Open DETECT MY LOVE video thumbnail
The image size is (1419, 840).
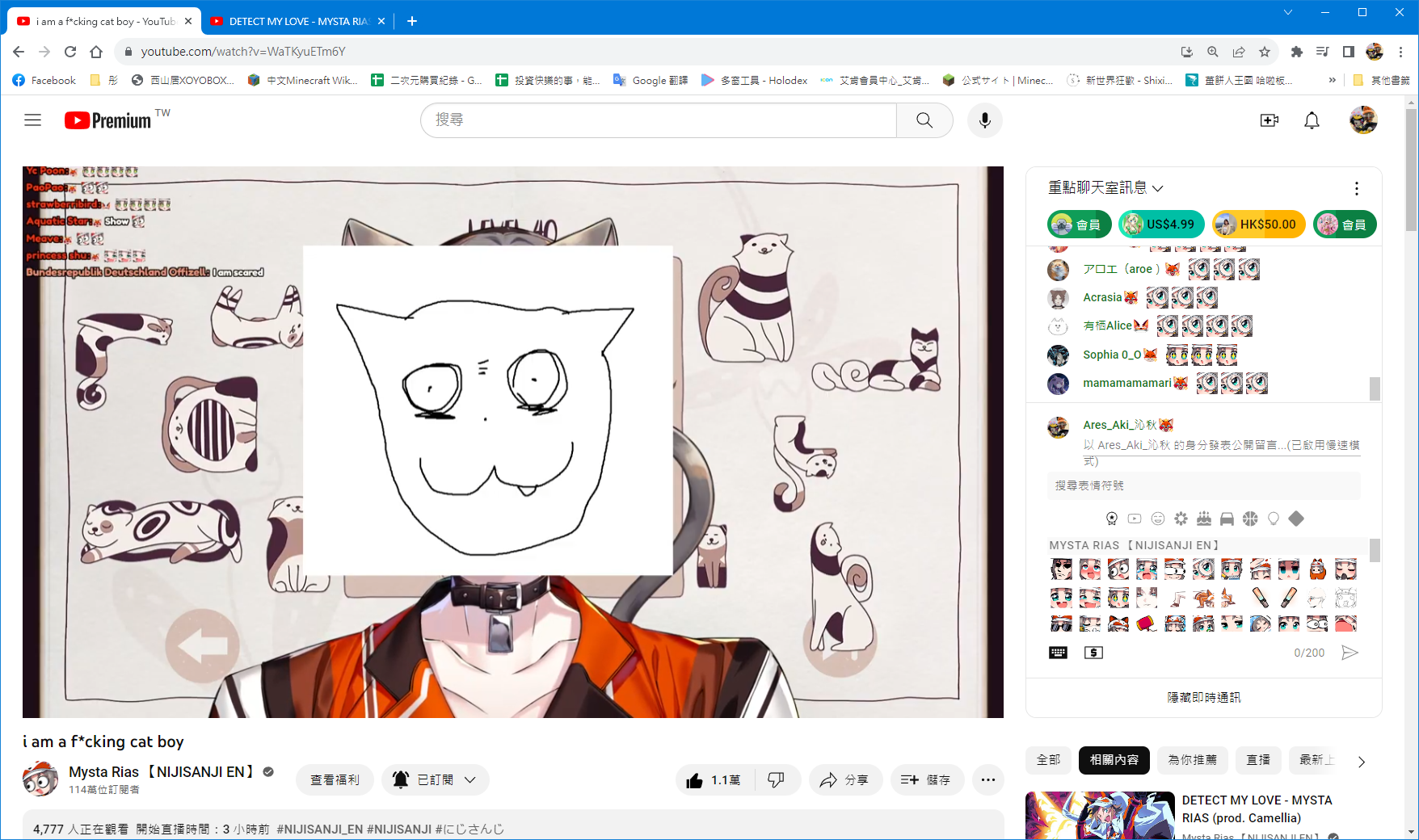[1100, 816]
